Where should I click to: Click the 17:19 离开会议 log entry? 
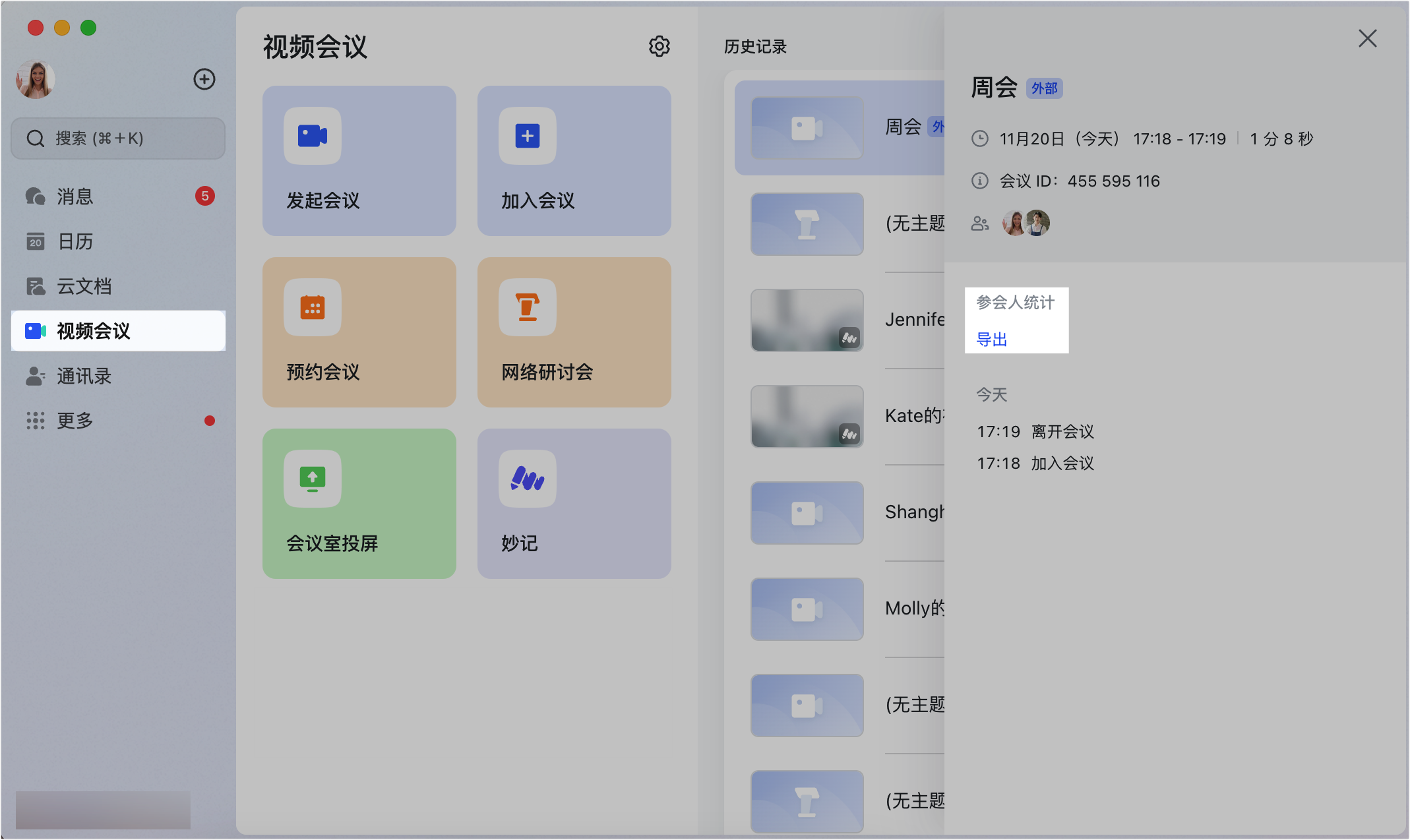(x=1035, y=432)
